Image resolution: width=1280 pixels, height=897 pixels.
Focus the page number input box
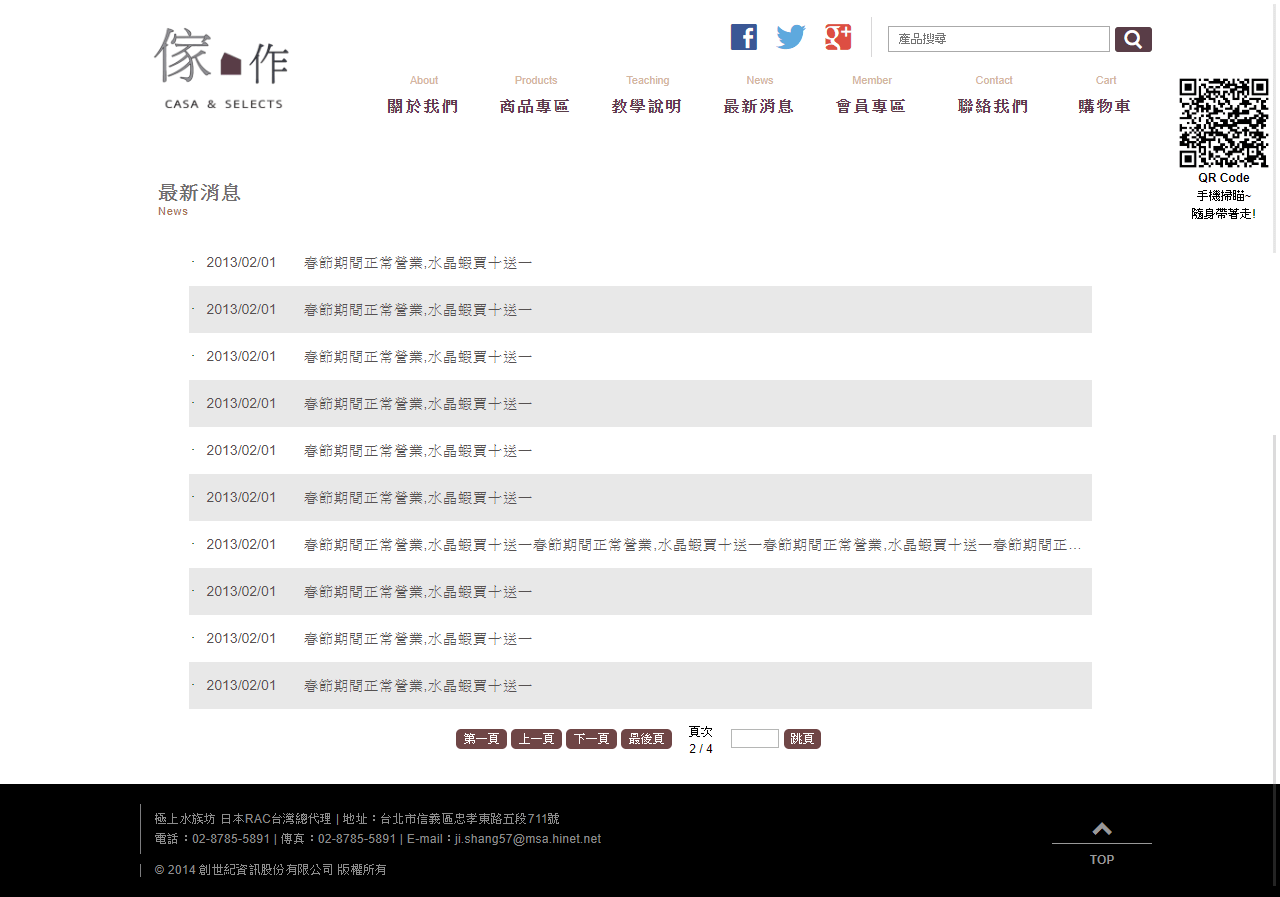(x=755, y=739)
